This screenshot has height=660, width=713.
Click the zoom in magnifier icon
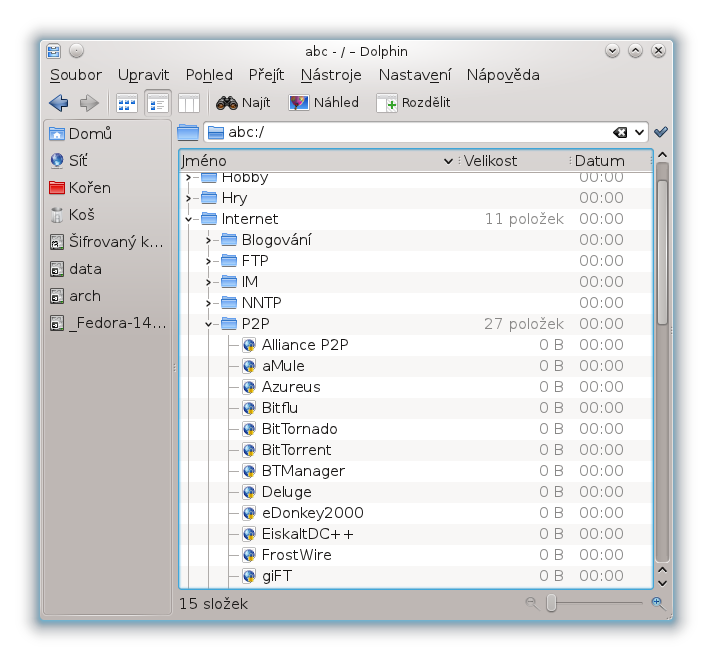click(658, 604)
